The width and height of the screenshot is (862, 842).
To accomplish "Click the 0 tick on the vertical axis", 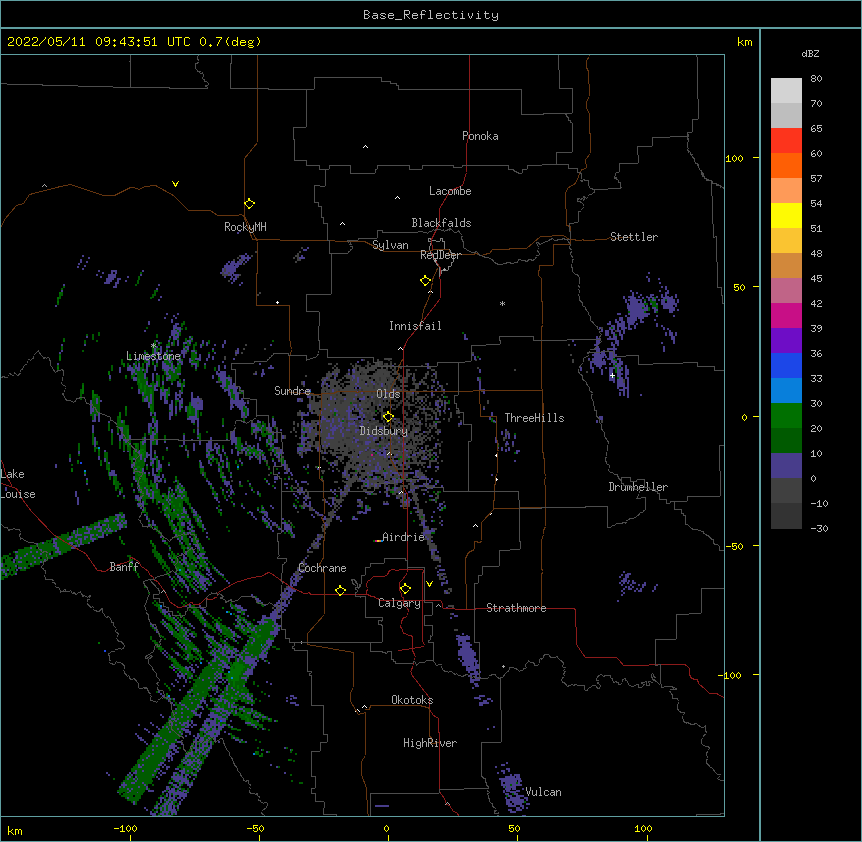I will point(744,418).
